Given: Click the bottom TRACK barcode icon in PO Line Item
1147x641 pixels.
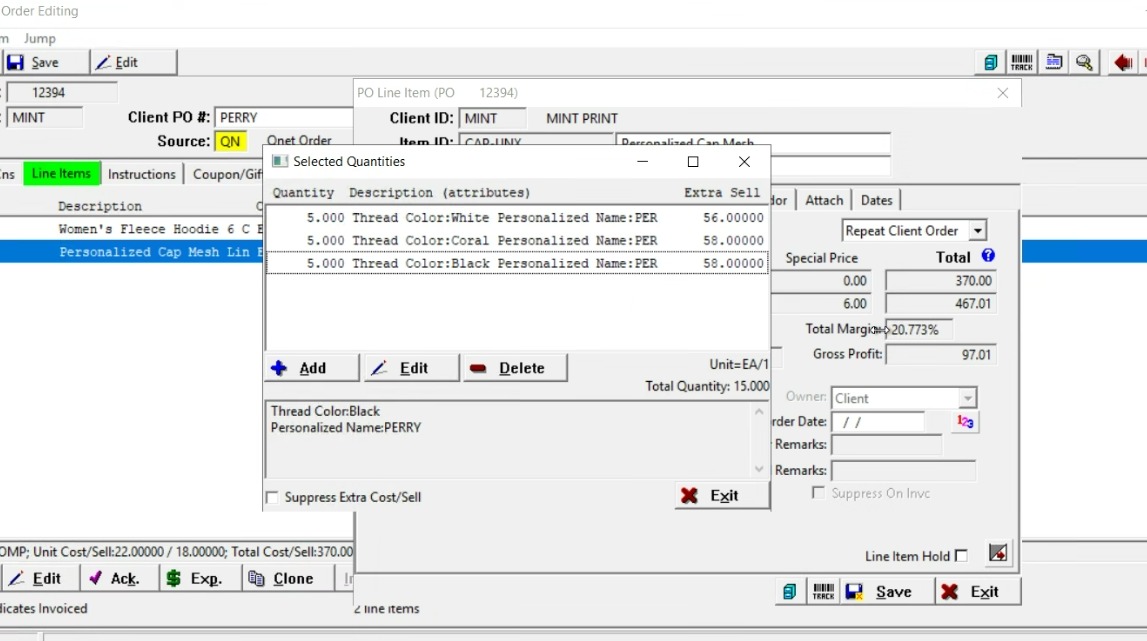Looking at the screenshot, I should point(823,591).
